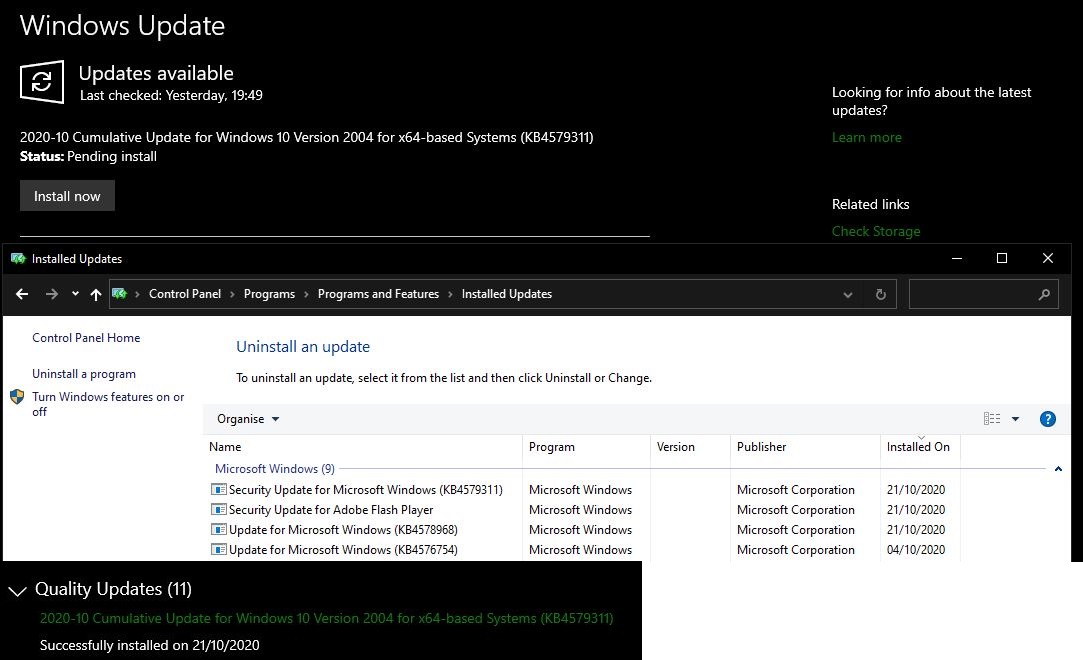
Task: Sort by the Installed On column header
Action: click(920, 447)
